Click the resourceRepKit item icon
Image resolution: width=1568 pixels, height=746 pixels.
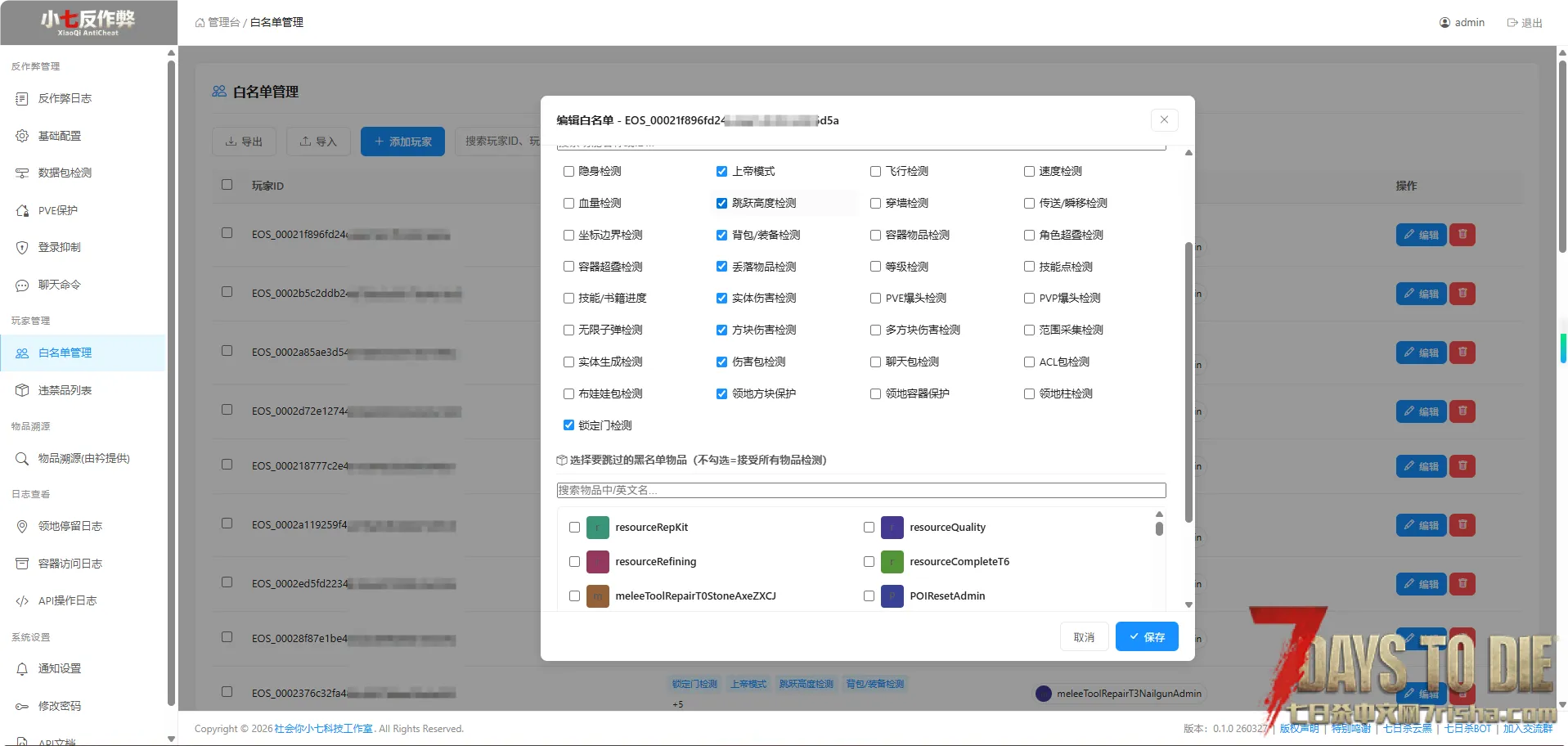[x=597, y=528]
